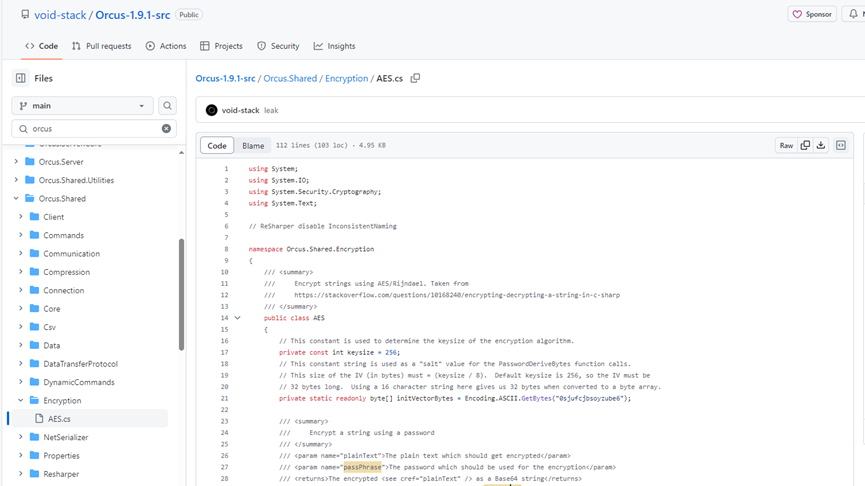Open the Pull requests tab
The image size is (865, 486).
102,46
